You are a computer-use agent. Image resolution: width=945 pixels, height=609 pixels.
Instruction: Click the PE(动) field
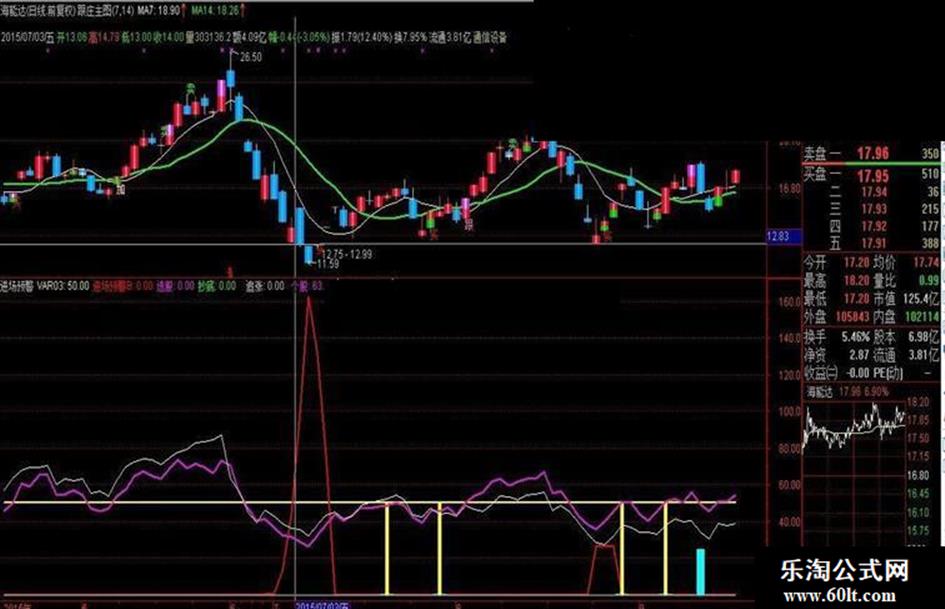click(x=887, y=373)
